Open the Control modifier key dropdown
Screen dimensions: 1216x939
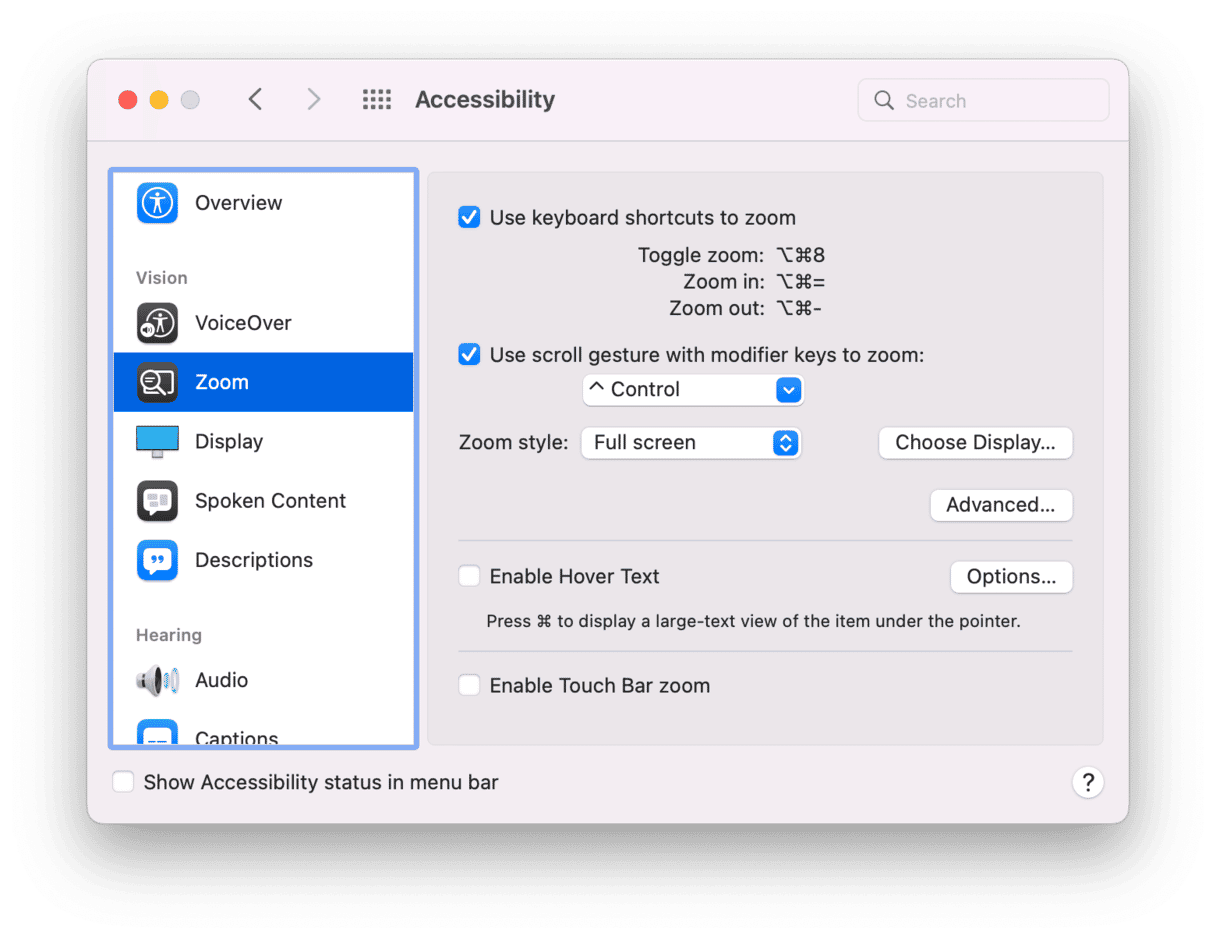(692, 390)
